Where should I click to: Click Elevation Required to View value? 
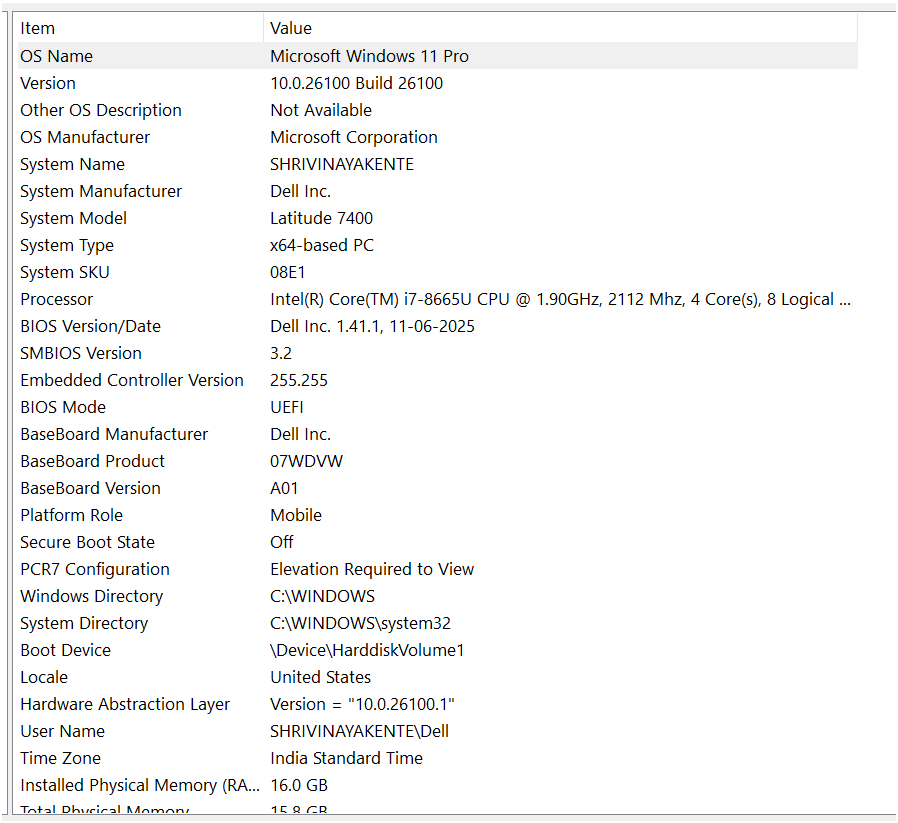tap(372, 569)
